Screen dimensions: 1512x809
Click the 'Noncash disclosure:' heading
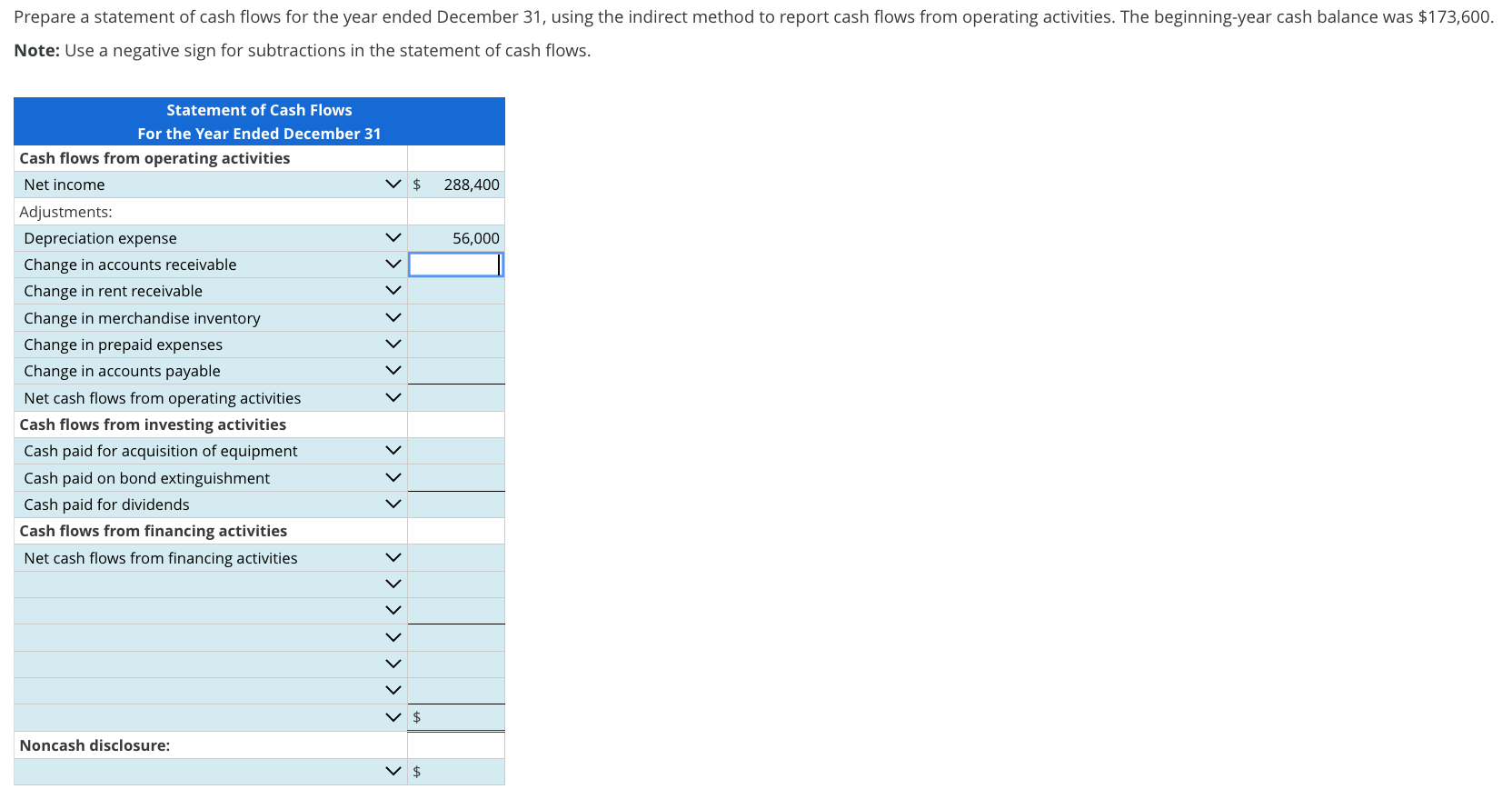94,745
